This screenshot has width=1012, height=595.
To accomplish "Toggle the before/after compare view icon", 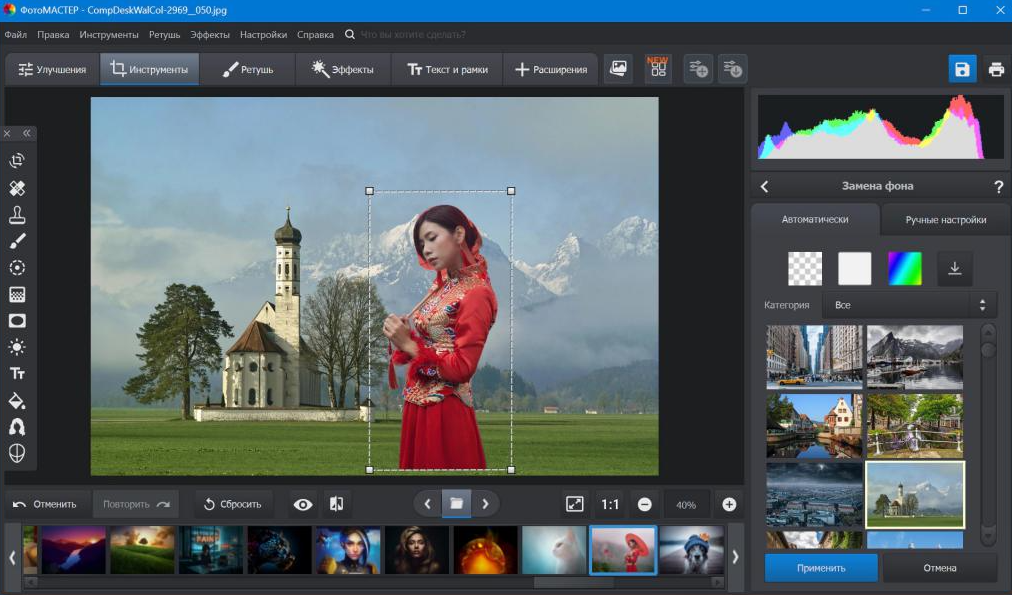I will tap(336, 504).
